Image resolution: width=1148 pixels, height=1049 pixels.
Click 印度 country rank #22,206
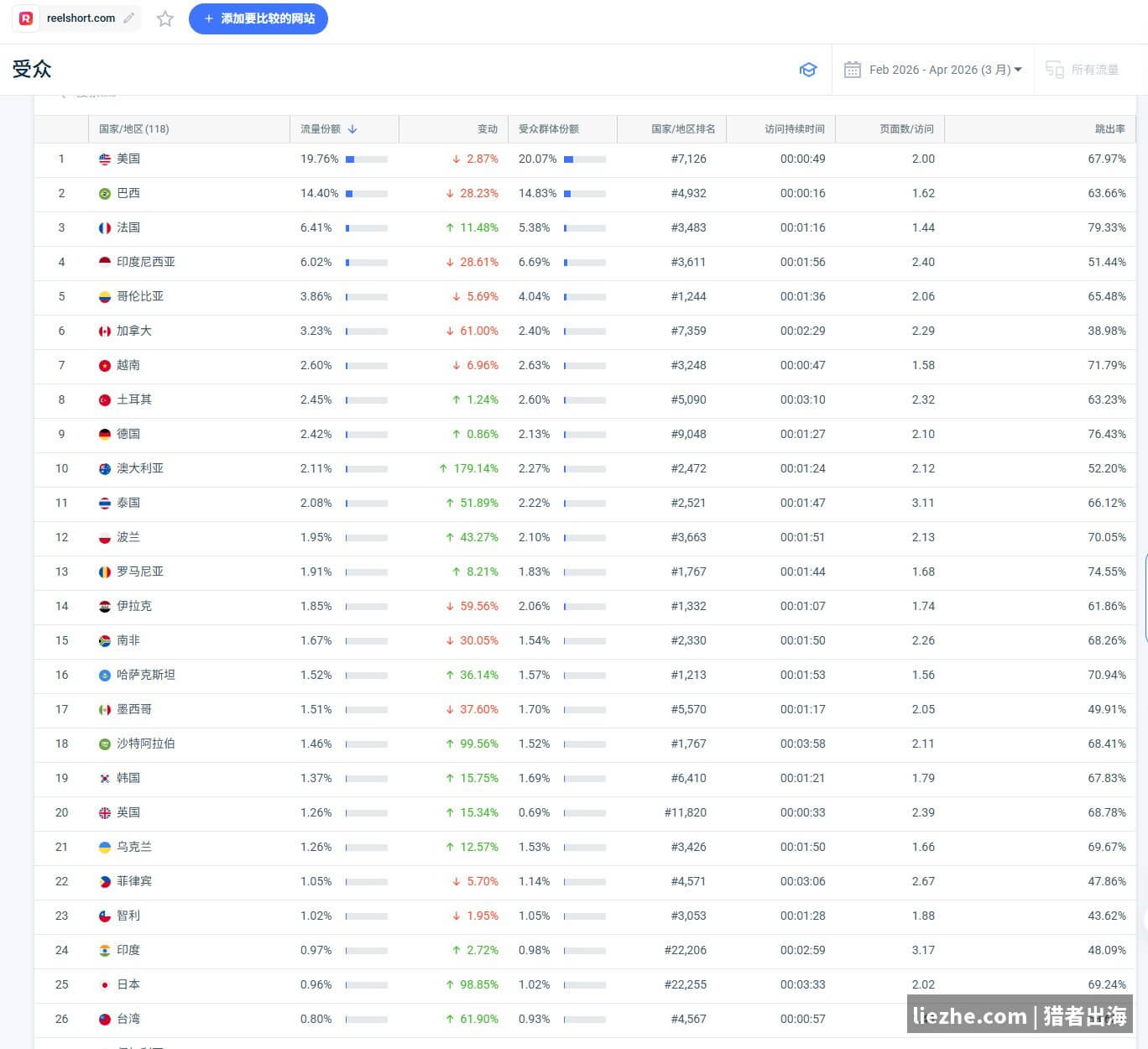pos(686,950)
